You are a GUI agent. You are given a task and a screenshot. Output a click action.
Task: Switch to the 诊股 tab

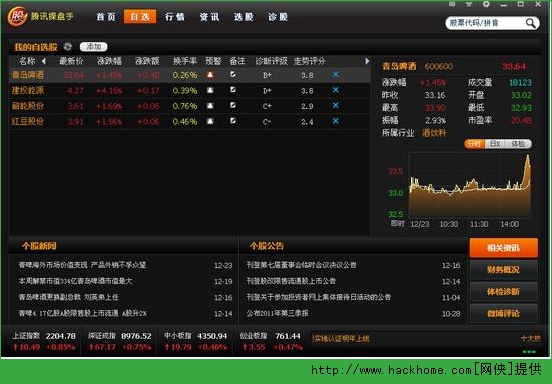click(x=278, y=17)
